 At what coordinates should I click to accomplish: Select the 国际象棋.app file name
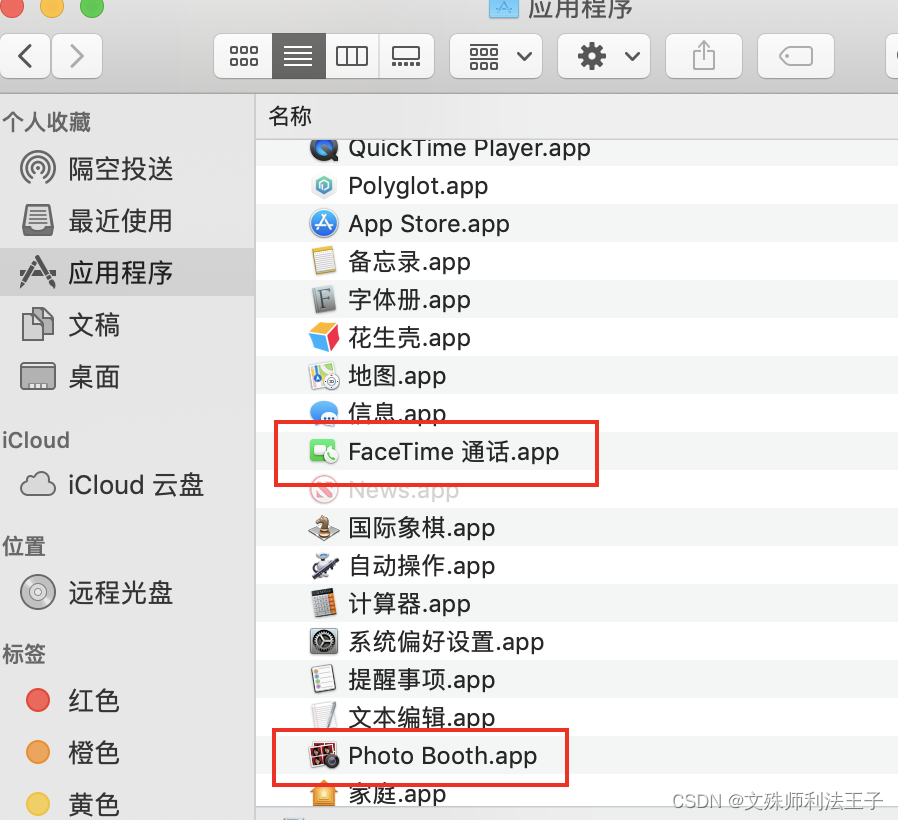[422, 528]
